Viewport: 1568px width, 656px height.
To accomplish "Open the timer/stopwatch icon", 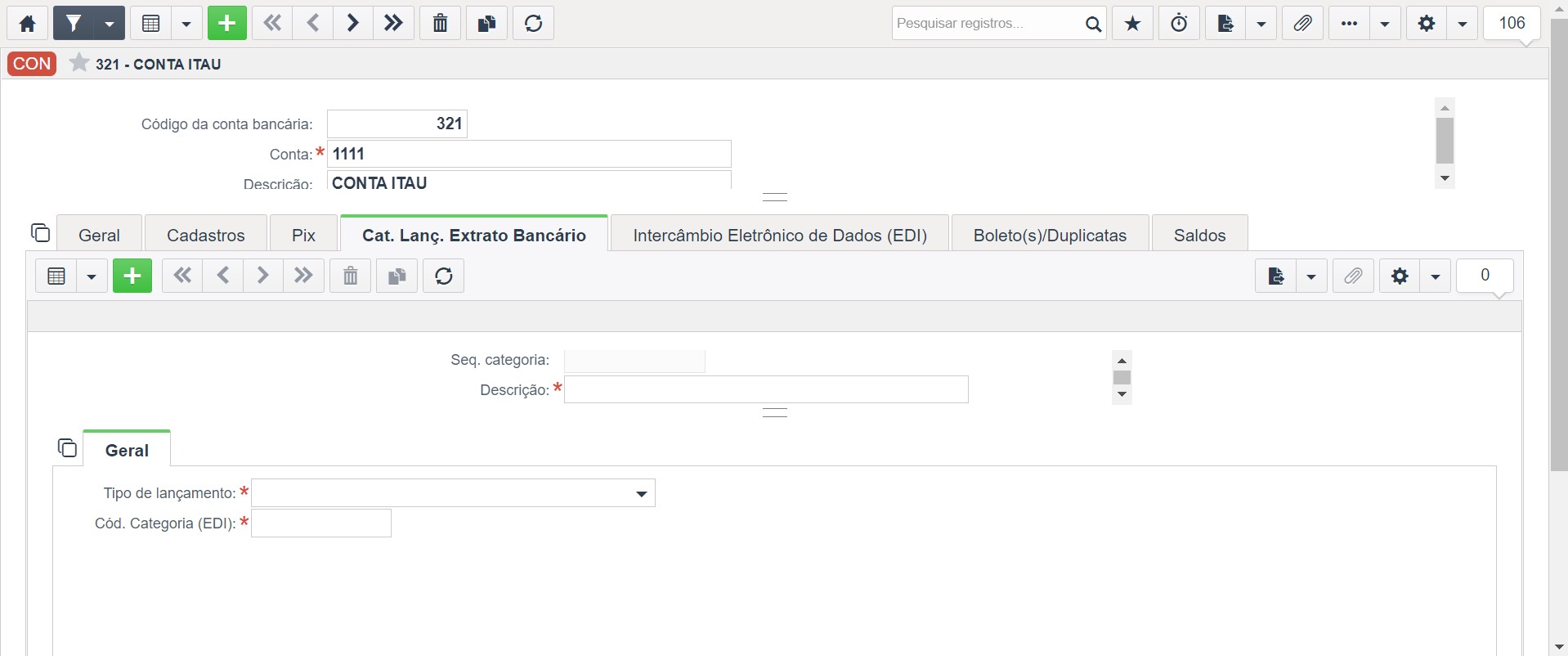I will pyautogui.click(x=1180, y=23).
